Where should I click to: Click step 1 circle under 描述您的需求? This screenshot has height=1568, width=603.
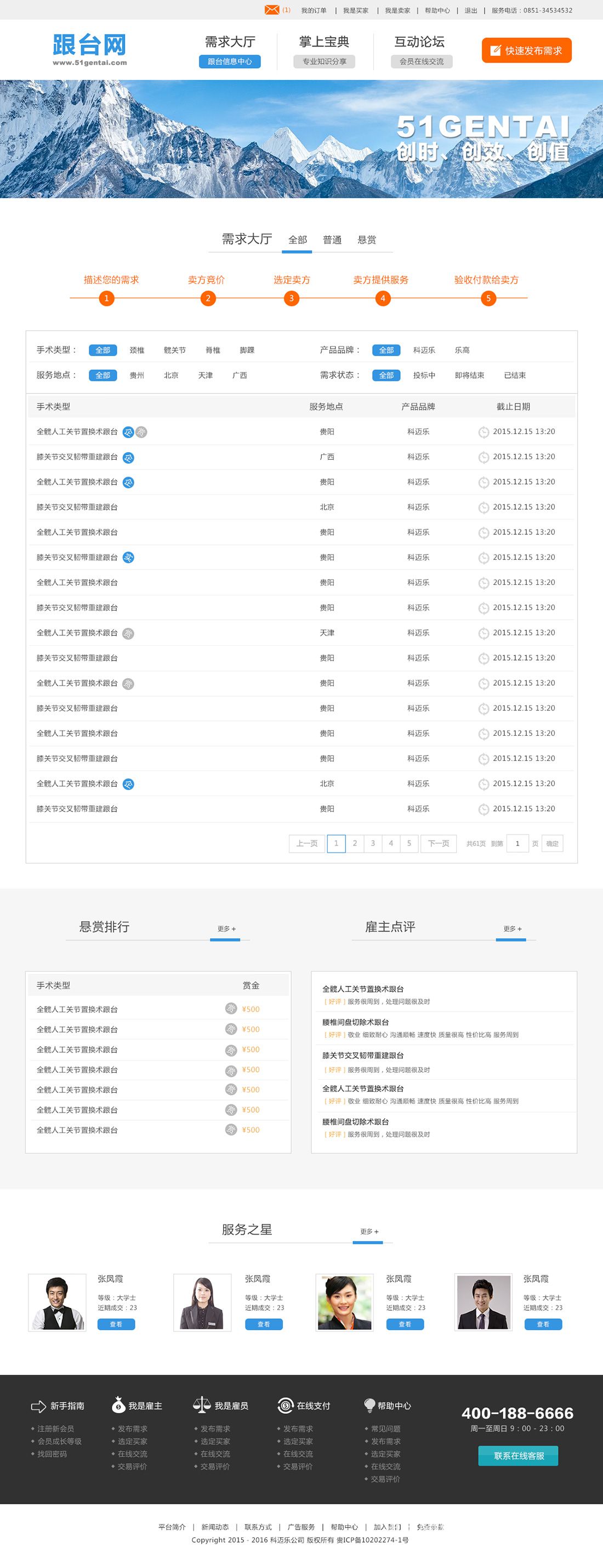pos(106,298)
